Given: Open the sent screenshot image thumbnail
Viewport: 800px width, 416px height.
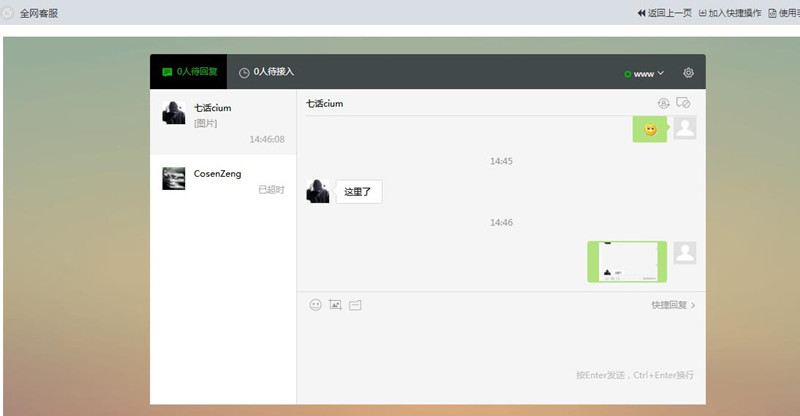Looking at the screenshot, I should pos(627,261).
